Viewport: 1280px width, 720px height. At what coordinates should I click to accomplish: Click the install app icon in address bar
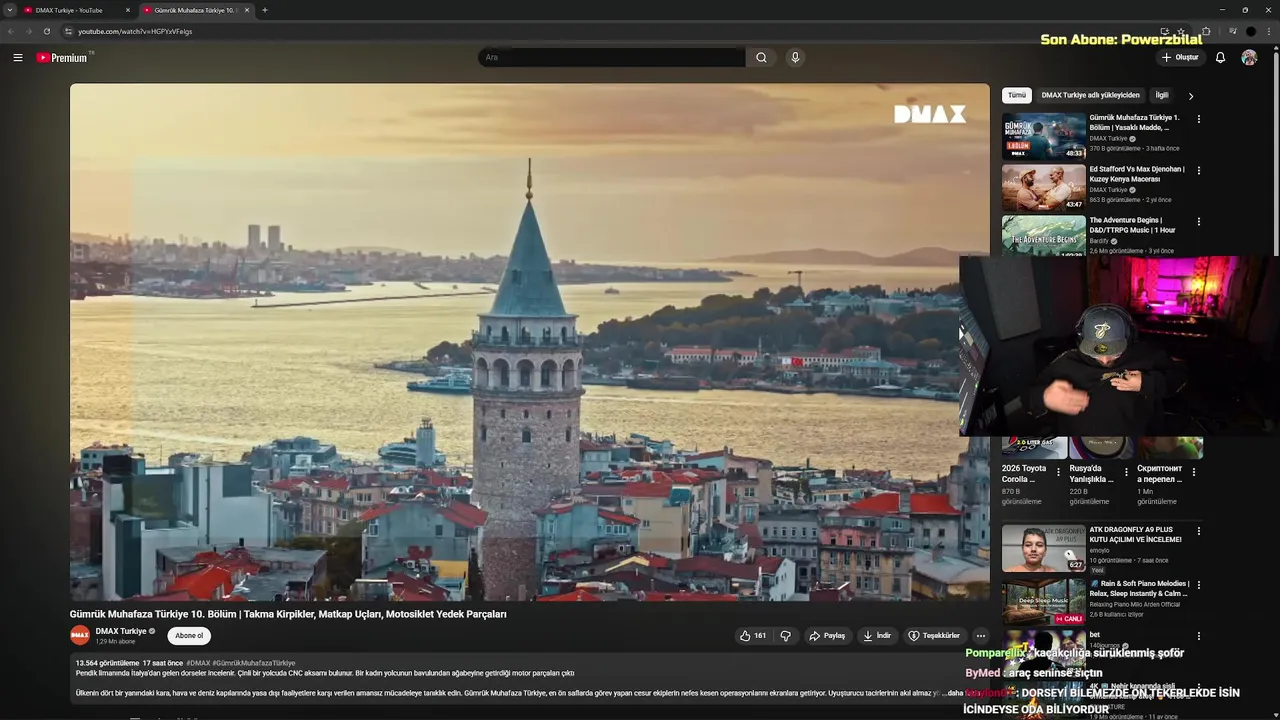pos(1164,31)
